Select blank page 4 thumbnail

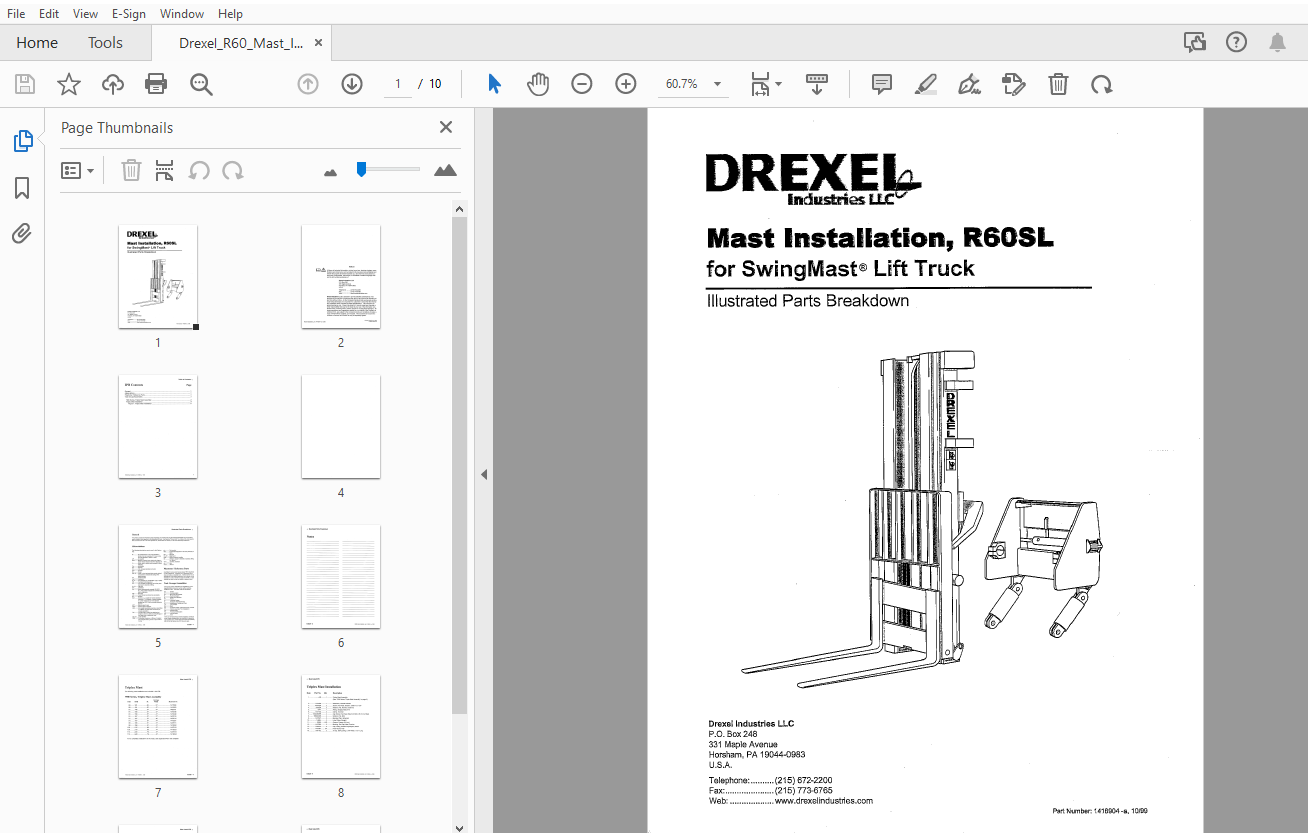click(x=341, y=427)
